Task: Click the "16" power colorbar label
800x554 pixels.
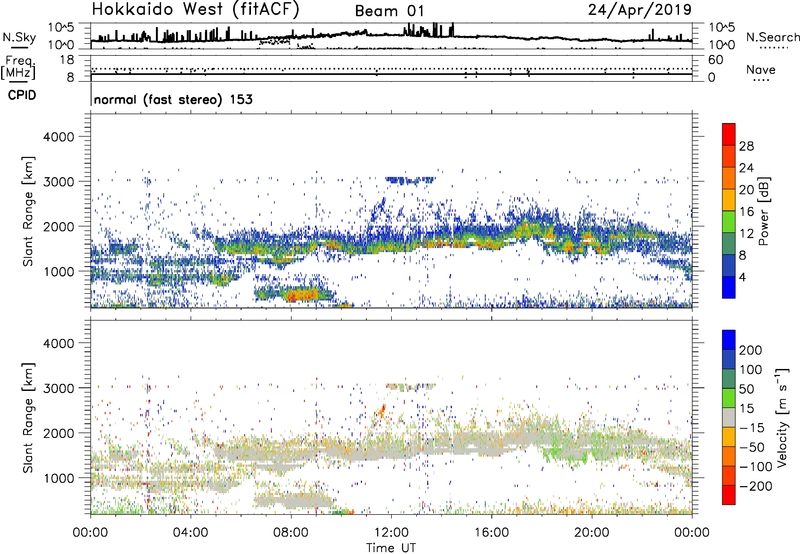Action: click(746, 212)
